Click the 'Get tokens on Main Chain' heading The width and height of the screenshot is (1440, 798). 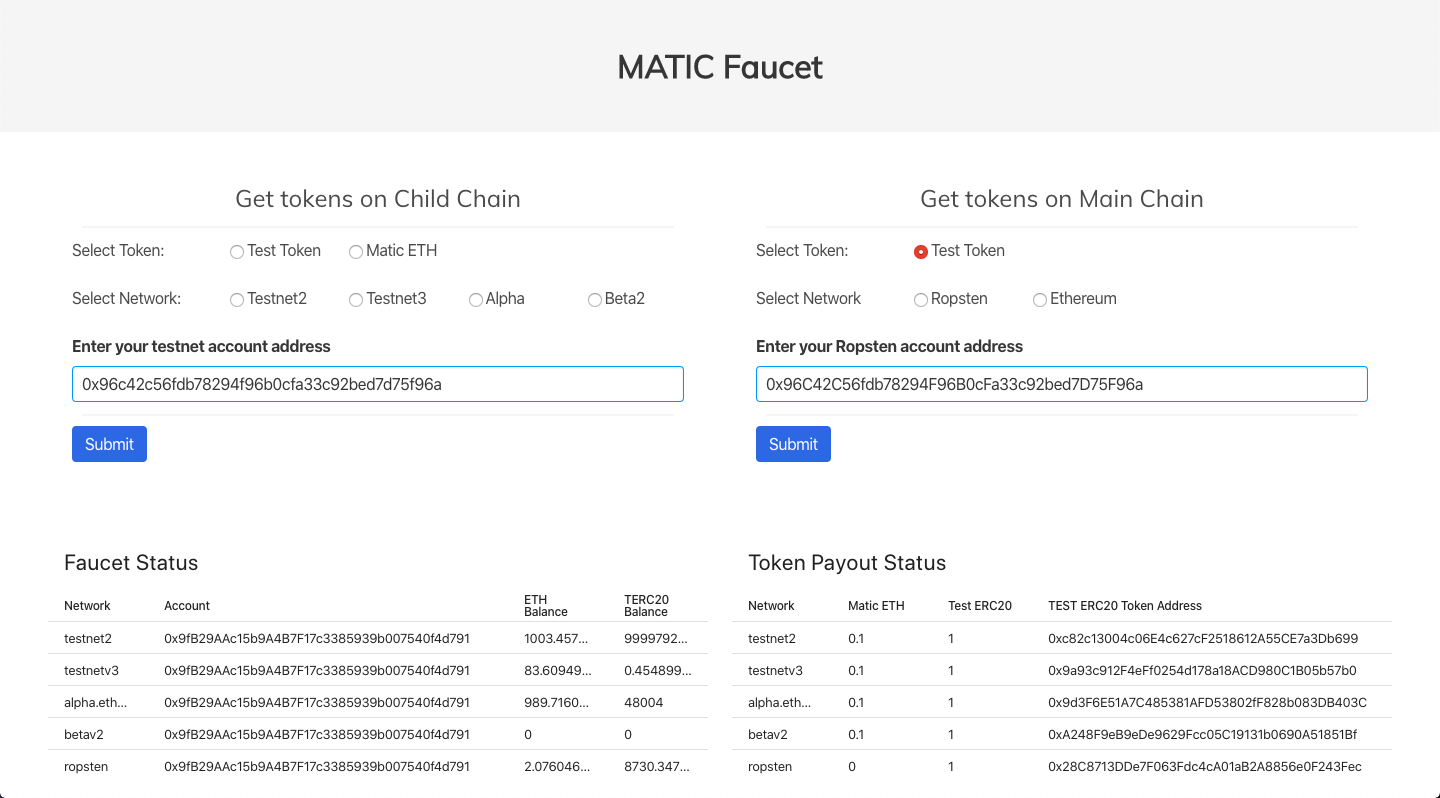tap(1062, 199)
